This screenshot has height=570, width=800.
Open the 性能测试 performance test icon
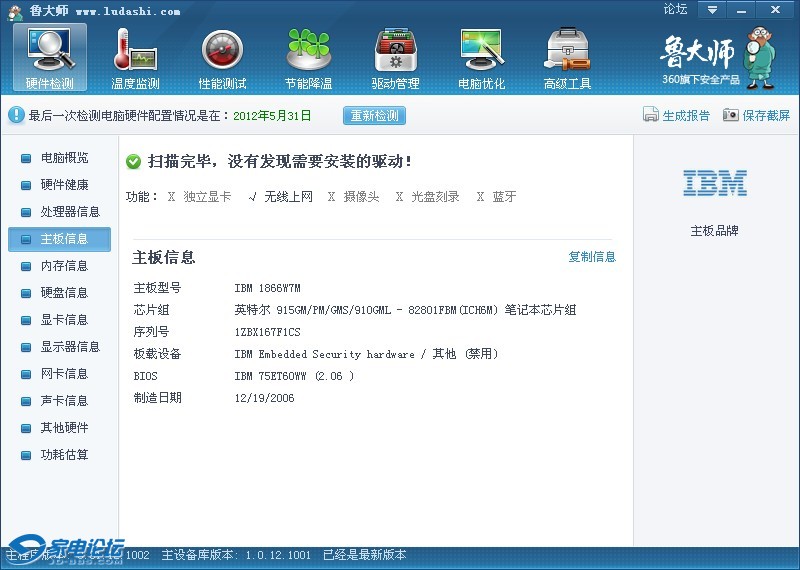point(222,57)
